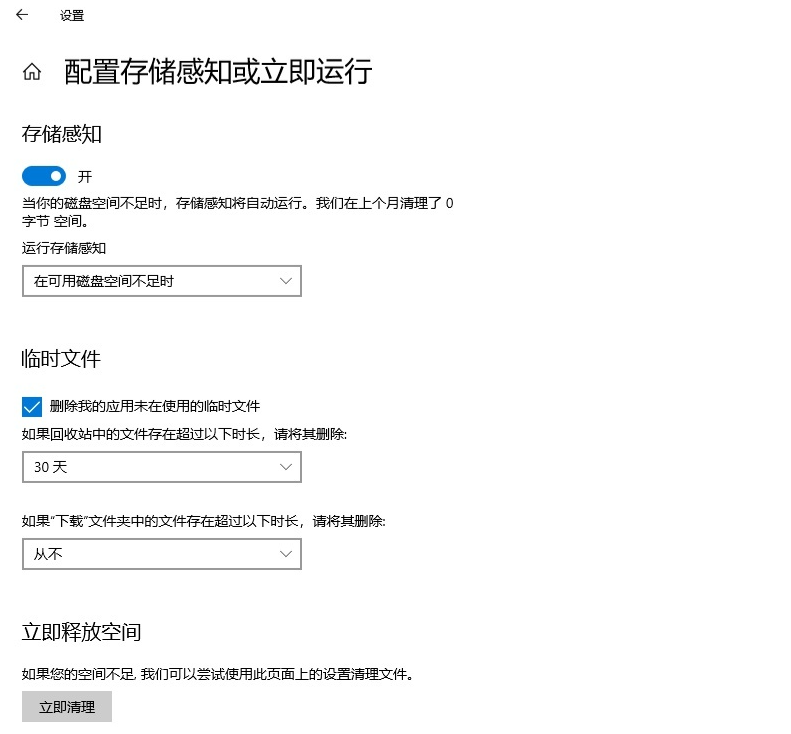Click the 如果回收站中的文件 description text

[184, 434]
